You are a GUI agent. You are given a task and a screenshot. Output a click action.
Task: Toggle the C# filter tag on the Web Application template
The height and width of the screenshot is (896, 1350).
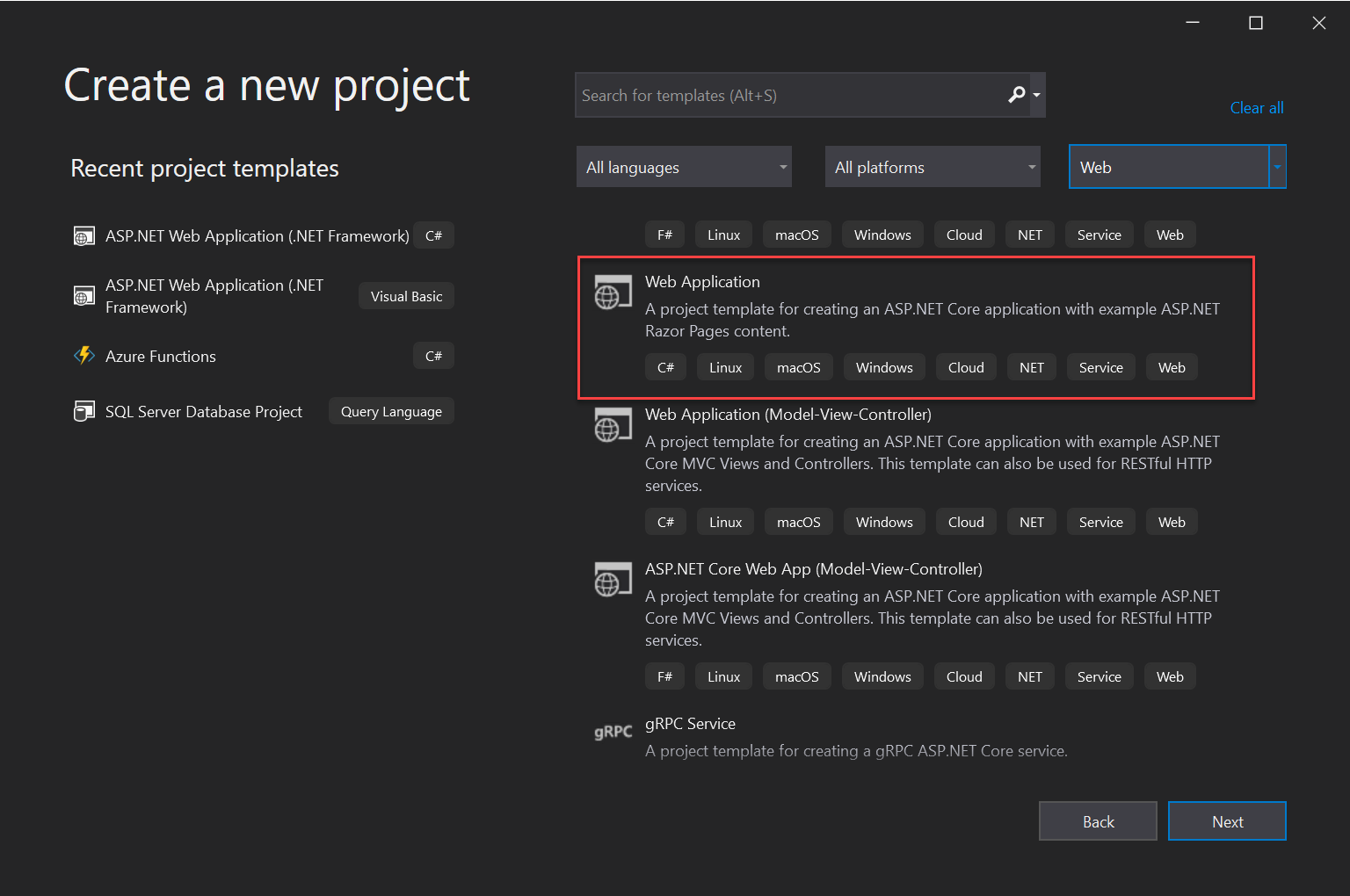[x=665, y=366]
